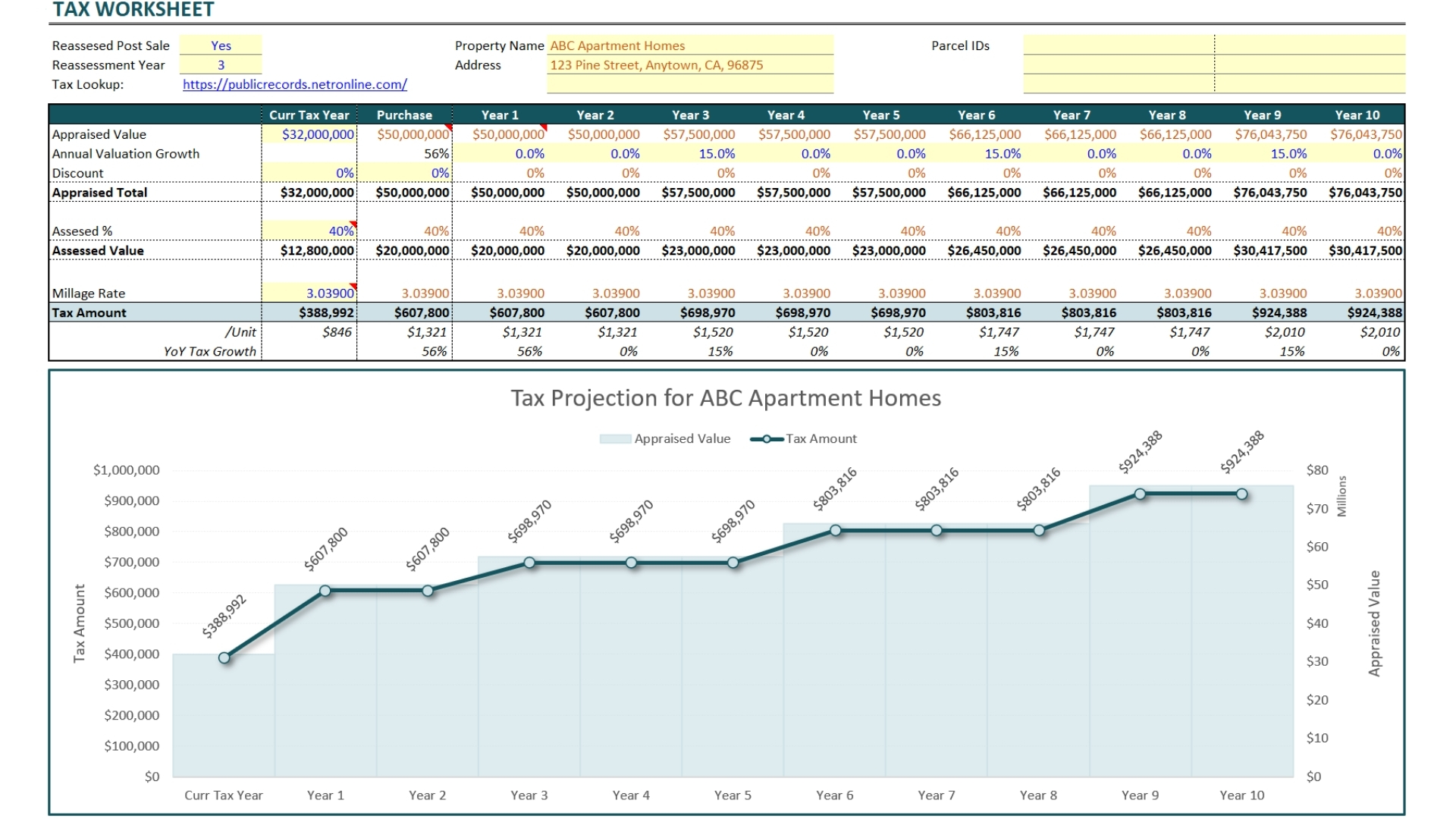Select the Tax Amount vertical axis title
The height and width of the screenshot is (819, 1456).
(x=80, y=623)
